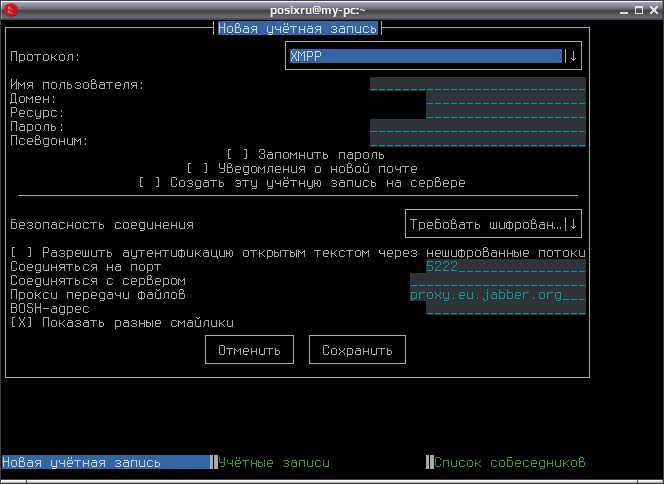Close the posixru@my-pc terminal window
Screen dimensions: 664x484
coord(654,10)
